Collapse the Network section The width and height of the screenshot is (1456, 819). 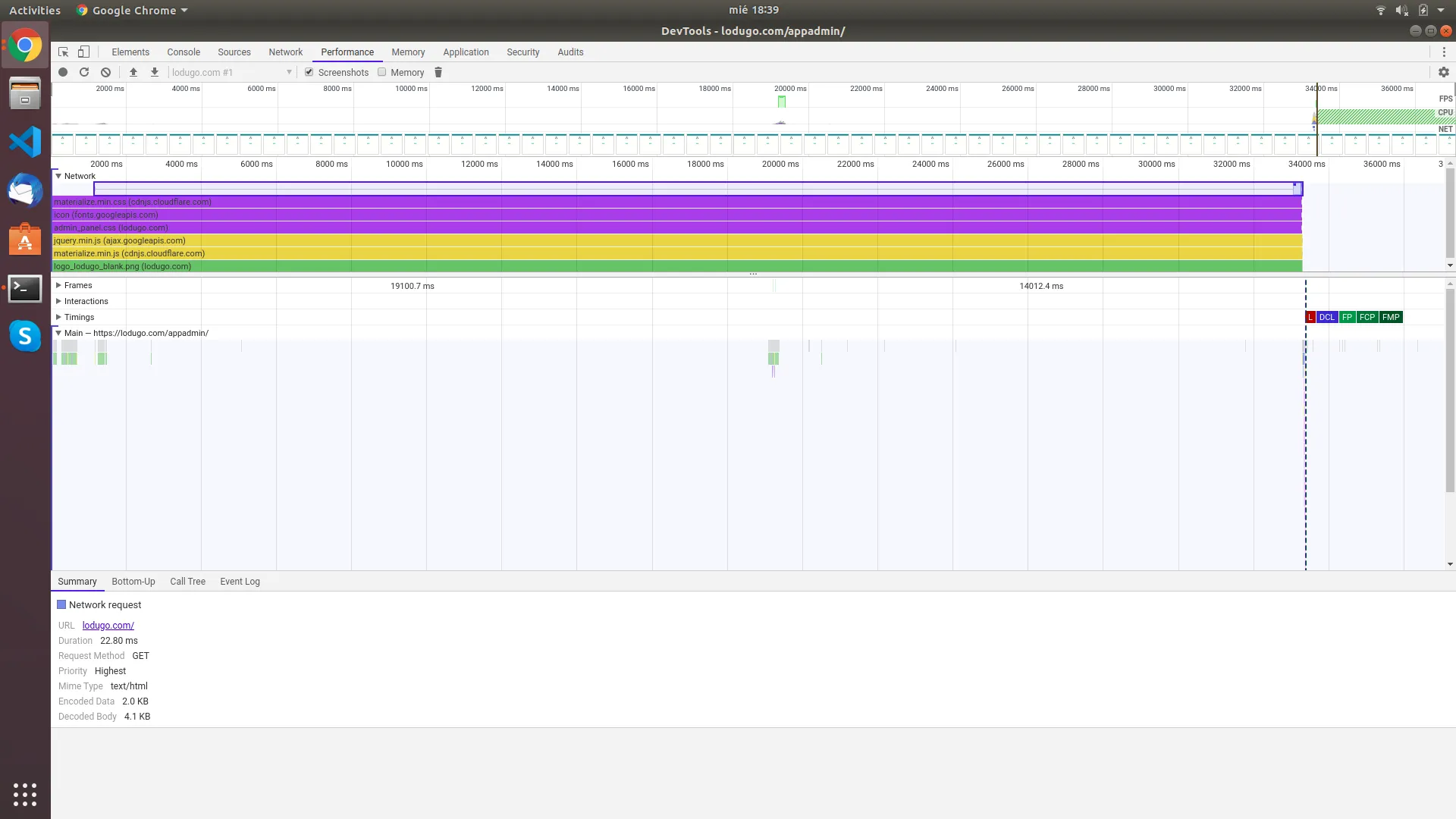[58, 176]
